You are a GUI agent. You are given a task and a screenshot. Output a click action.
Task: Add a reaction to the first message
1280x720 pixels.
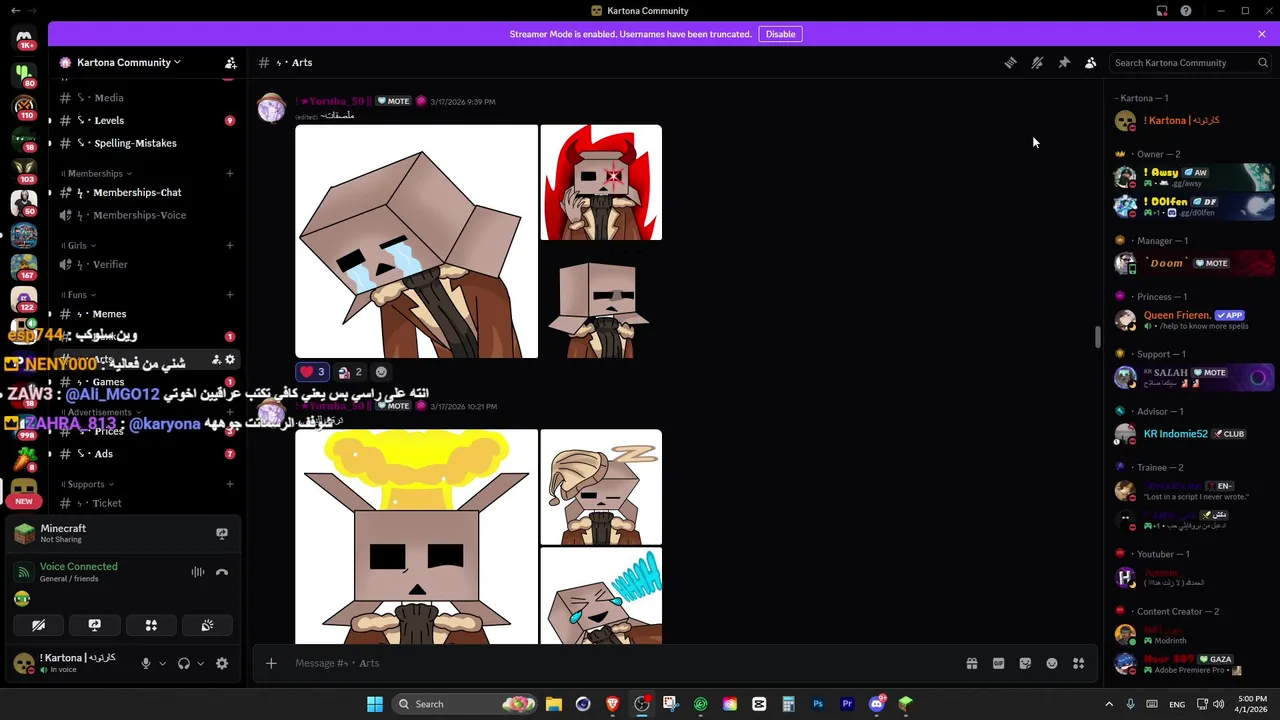point(381,372)
